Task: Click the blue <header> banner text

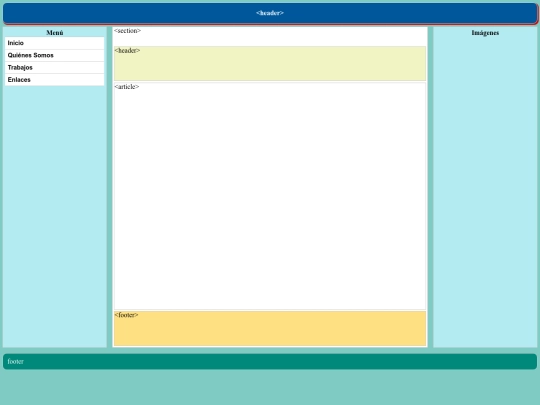Action: click(x=270, y=13)
